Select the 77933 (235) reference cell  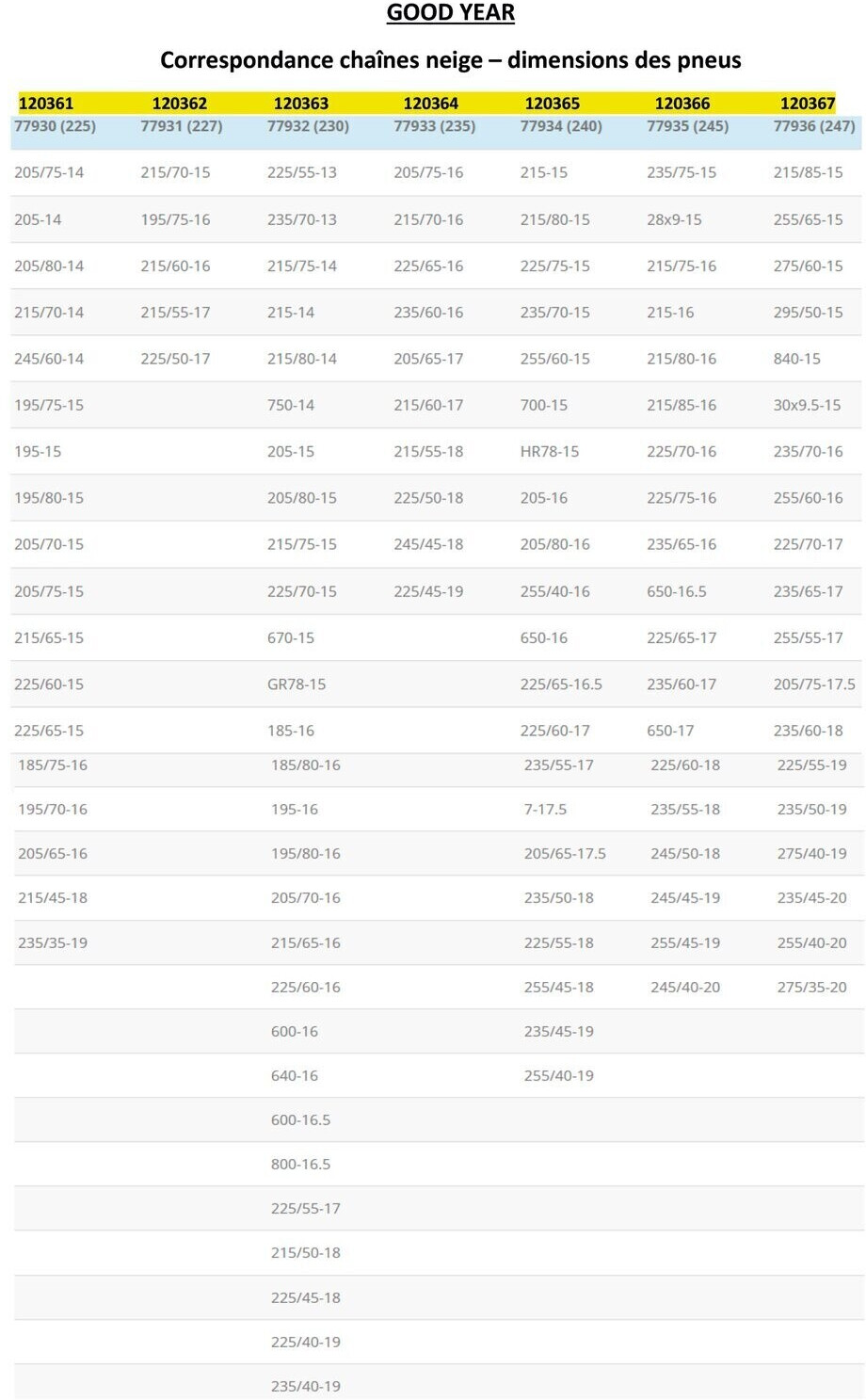click(434, 126)
